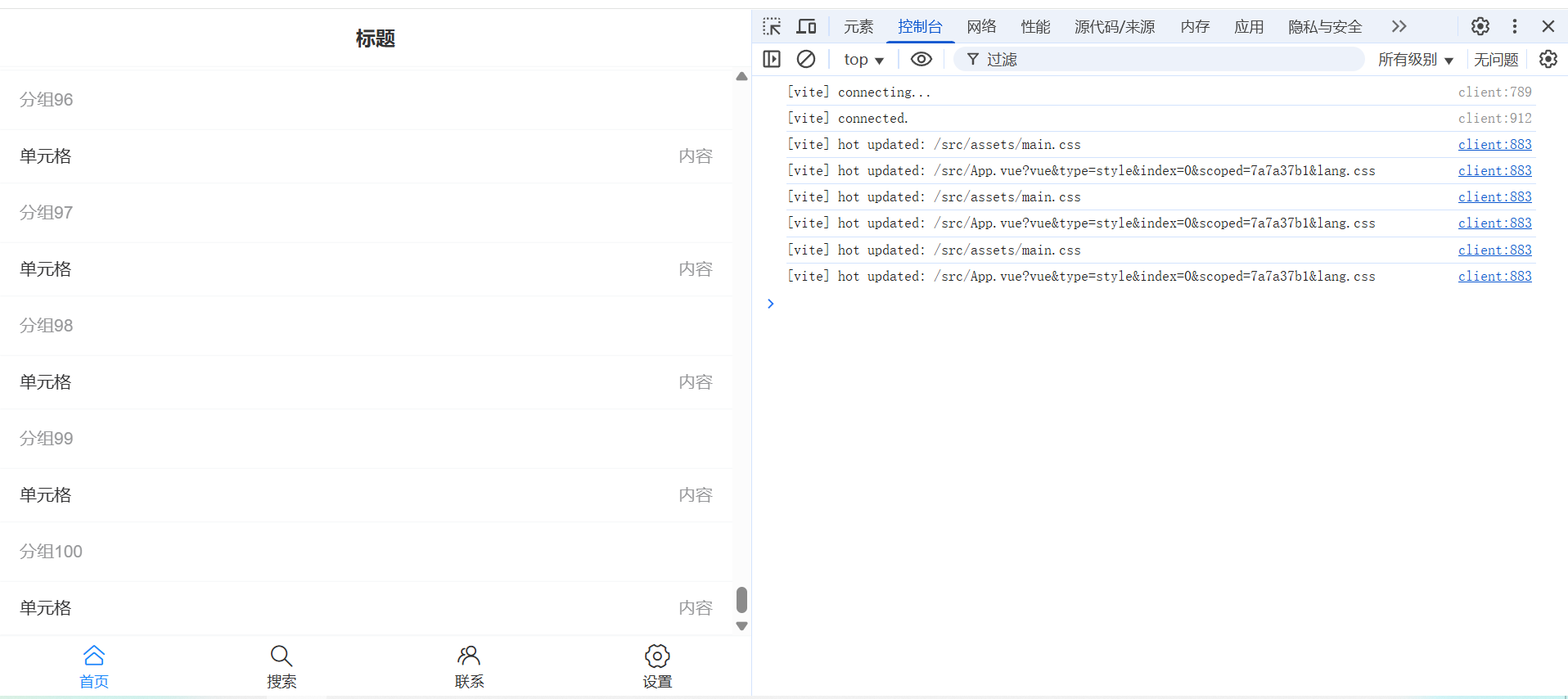This screenshot has height=699, width=1568.
Task: Click the 搜索 magnifier tab icon
Action: 281,656
